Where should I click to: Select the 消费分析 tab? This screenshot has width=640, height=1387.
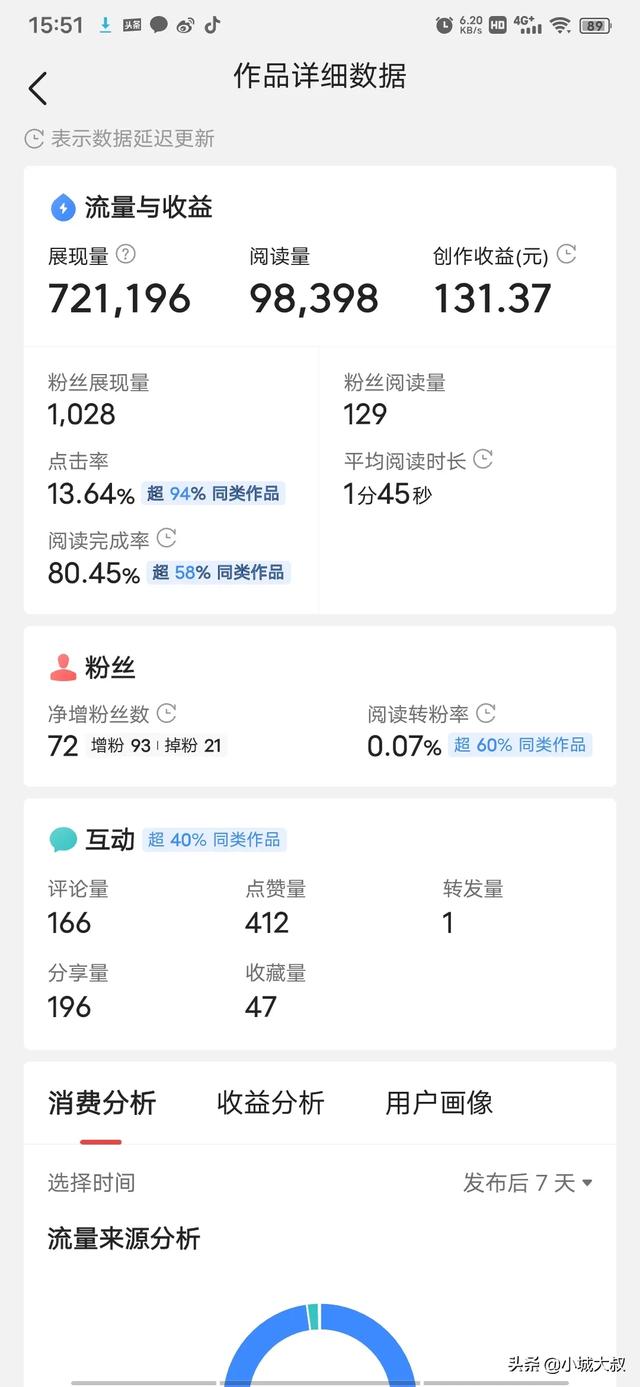[102, 1103]
